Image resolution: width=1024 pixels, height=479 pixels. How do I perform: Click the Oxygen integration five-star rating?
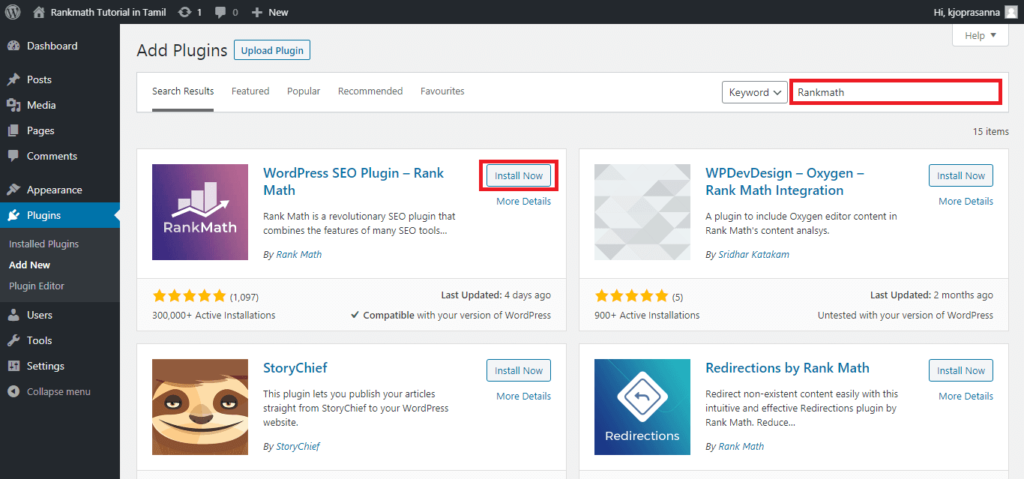pos(632,296)
